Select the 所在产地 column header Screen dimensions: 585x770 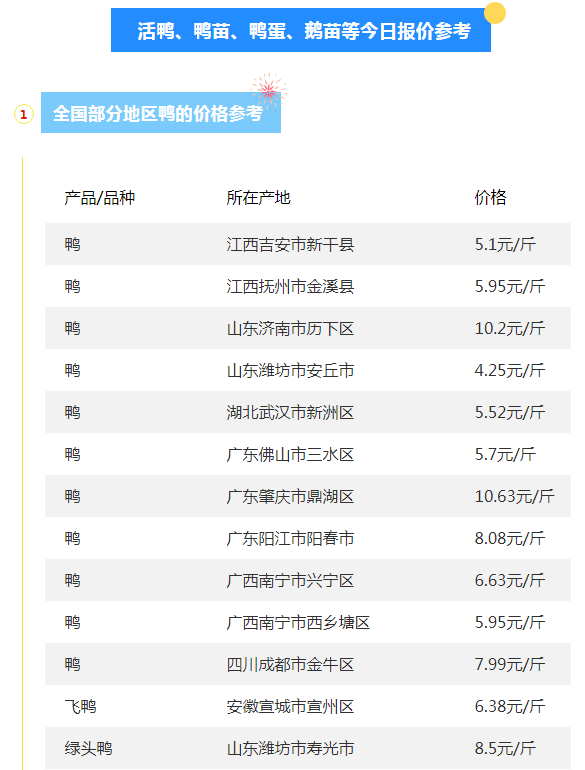(258, 197)
